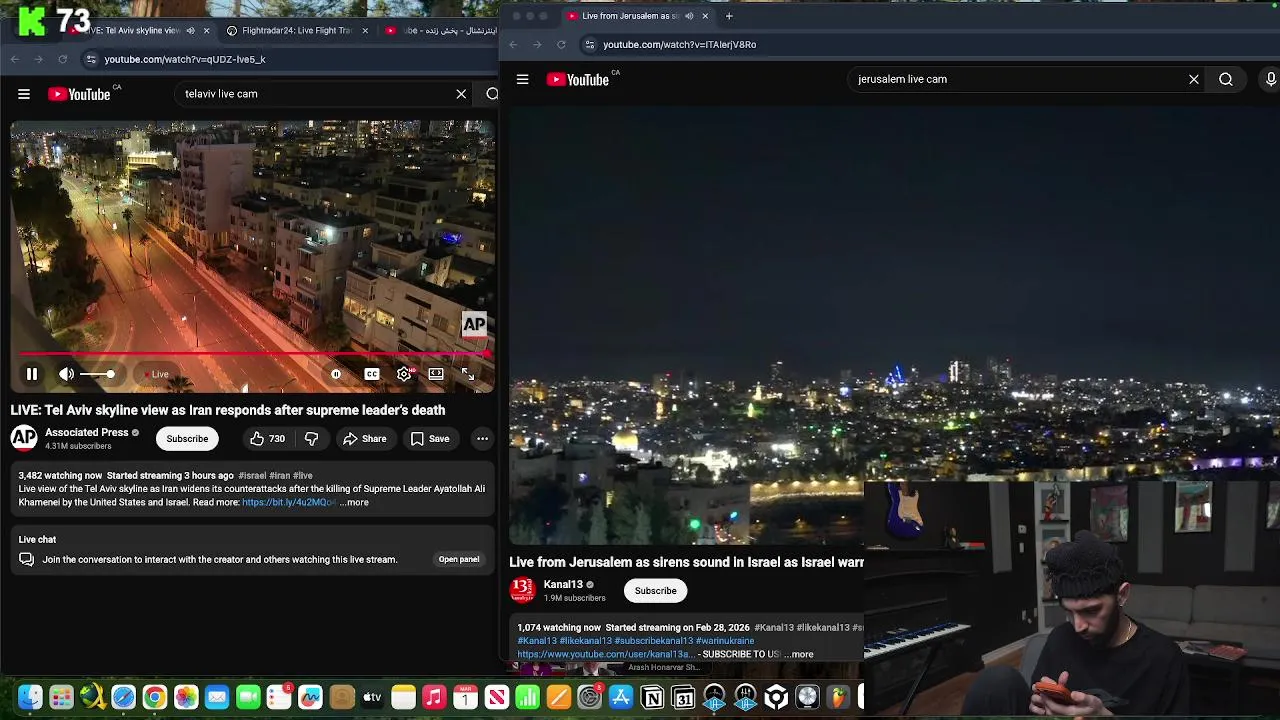The width and height of the screenshot is (1280, 720).
Task: Share the Tel Aviv skyline stream
Action: pyautogui.click(x=364, y=438)
